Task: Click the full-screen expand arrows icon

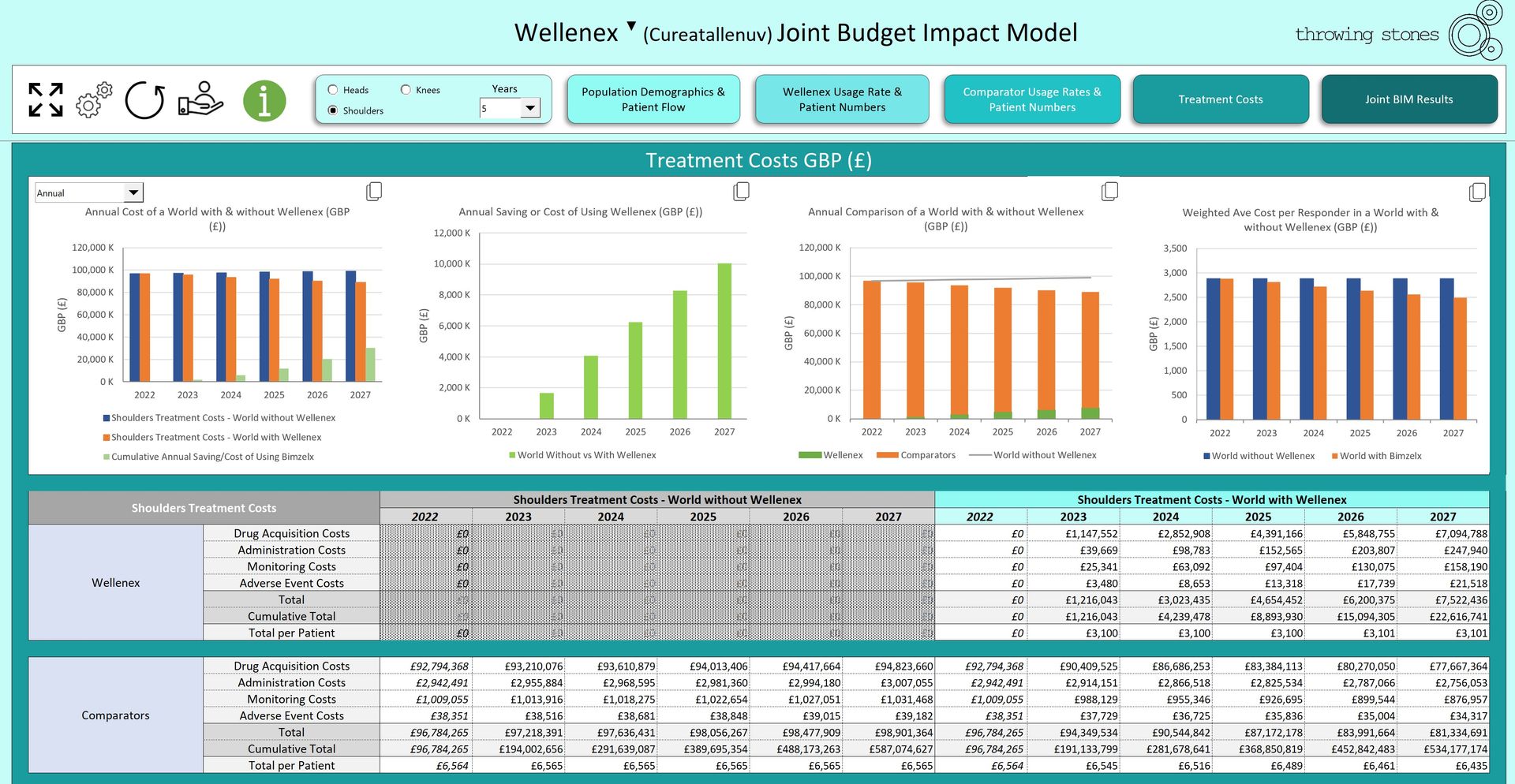Action: coord(45,100)
